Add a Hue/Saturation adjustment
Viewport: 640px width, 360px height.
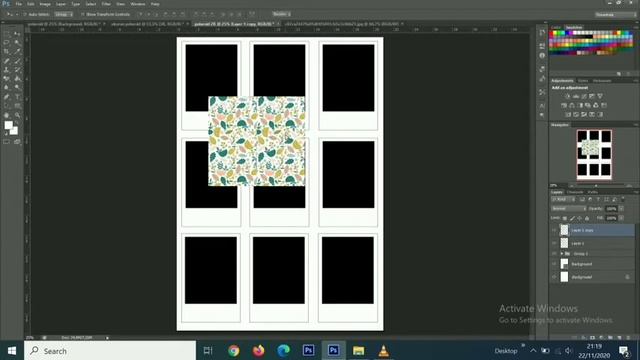coord(564,105)
